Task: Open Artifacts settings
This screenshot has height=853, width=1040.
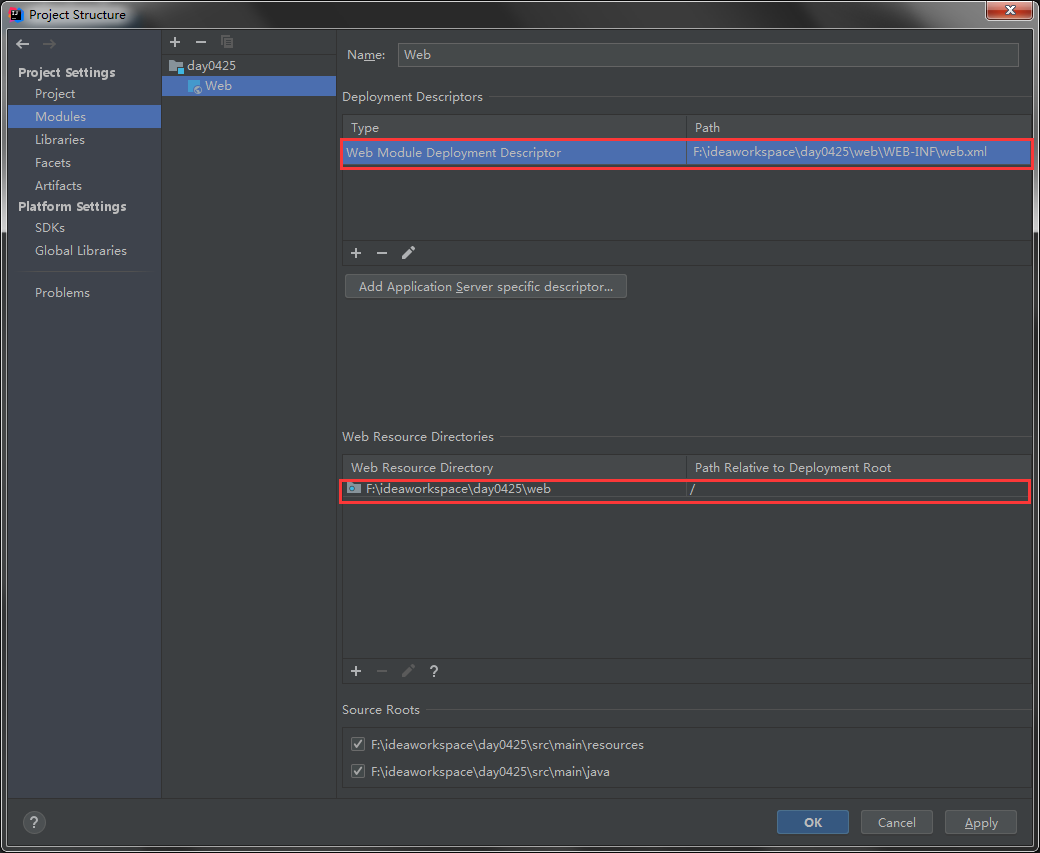Action: pyautogui.click(x=58, y=186)
